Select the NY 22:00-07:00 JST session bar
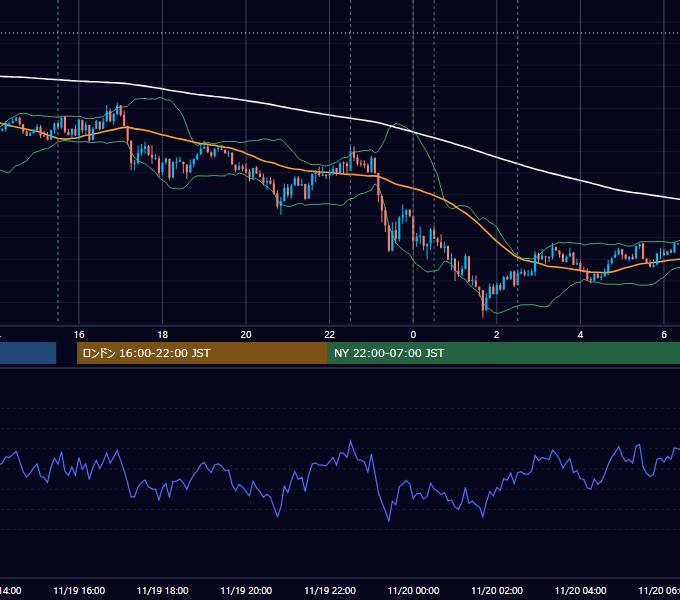This screenshot has height=600, width=680. click(503, 353)
